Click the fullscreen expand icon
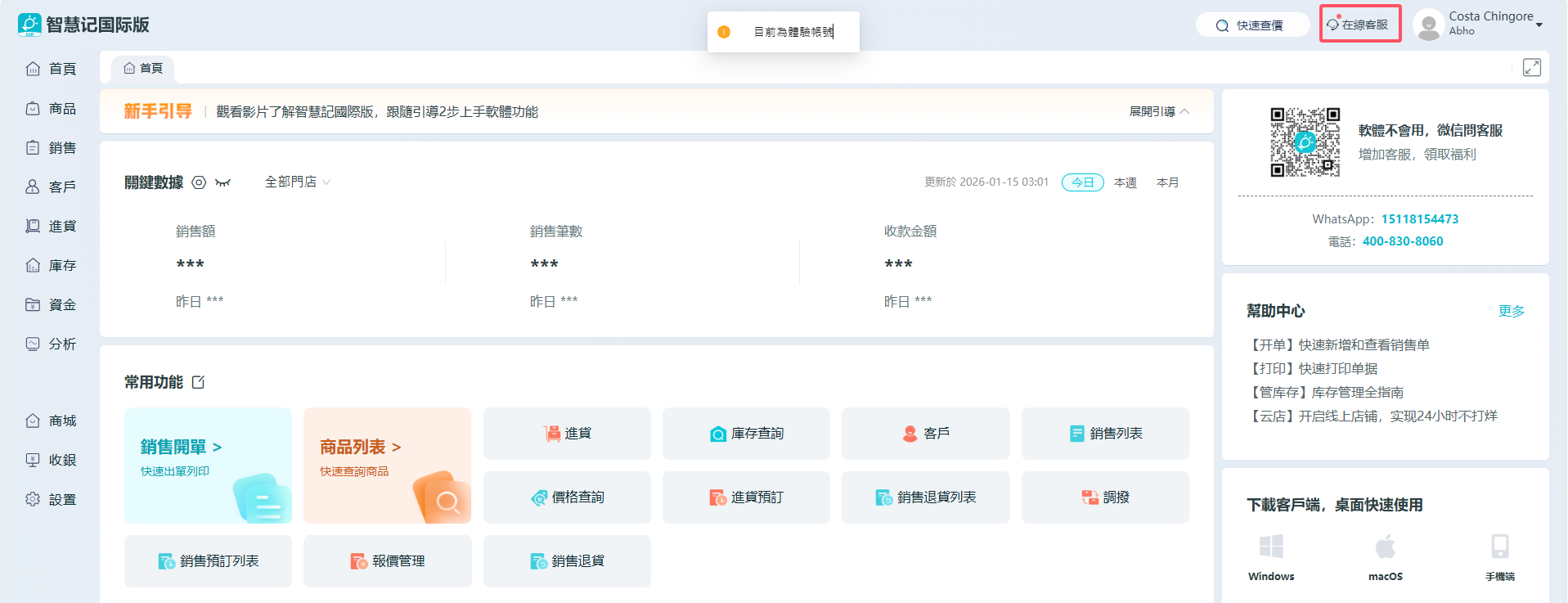Viewport: 1568px width, 603px height. tap(1531, 67)
